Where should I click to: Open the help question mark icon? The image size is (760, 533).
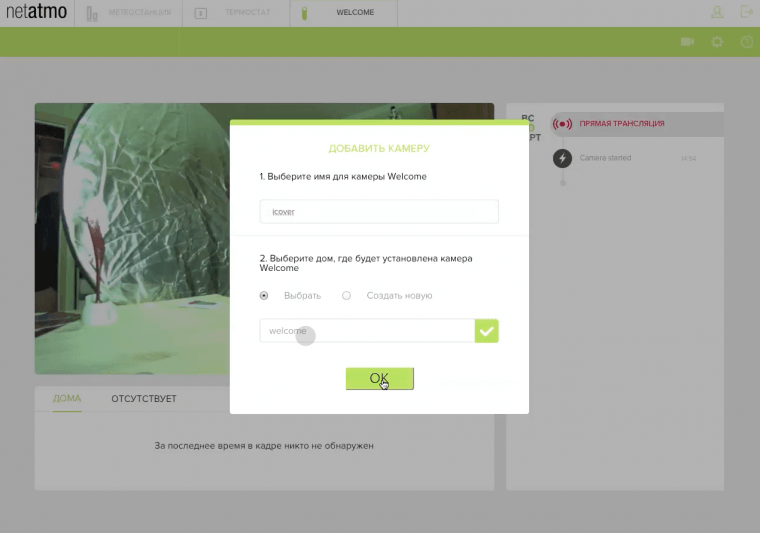click(x=747, y=42)
